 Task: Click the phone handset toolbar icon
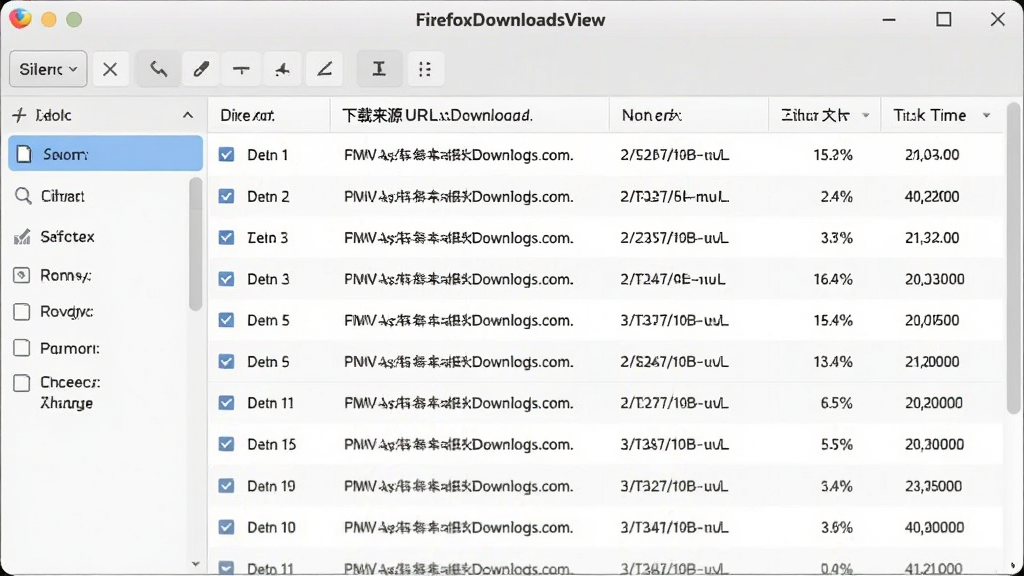158,69
